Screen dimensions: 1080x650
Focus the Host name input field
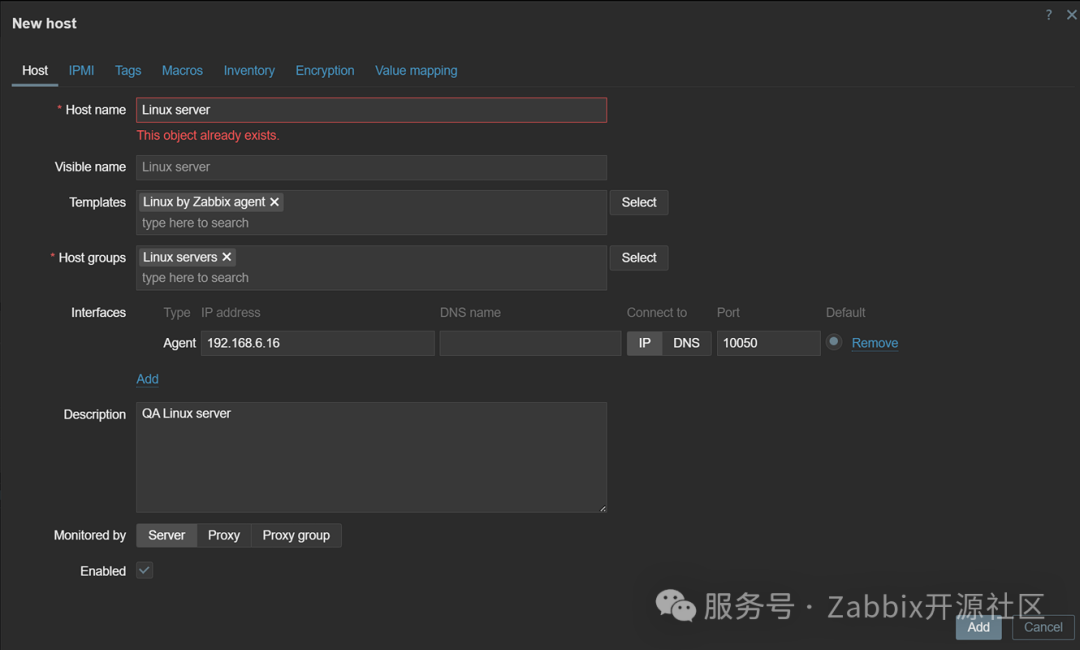pos(371,110)
